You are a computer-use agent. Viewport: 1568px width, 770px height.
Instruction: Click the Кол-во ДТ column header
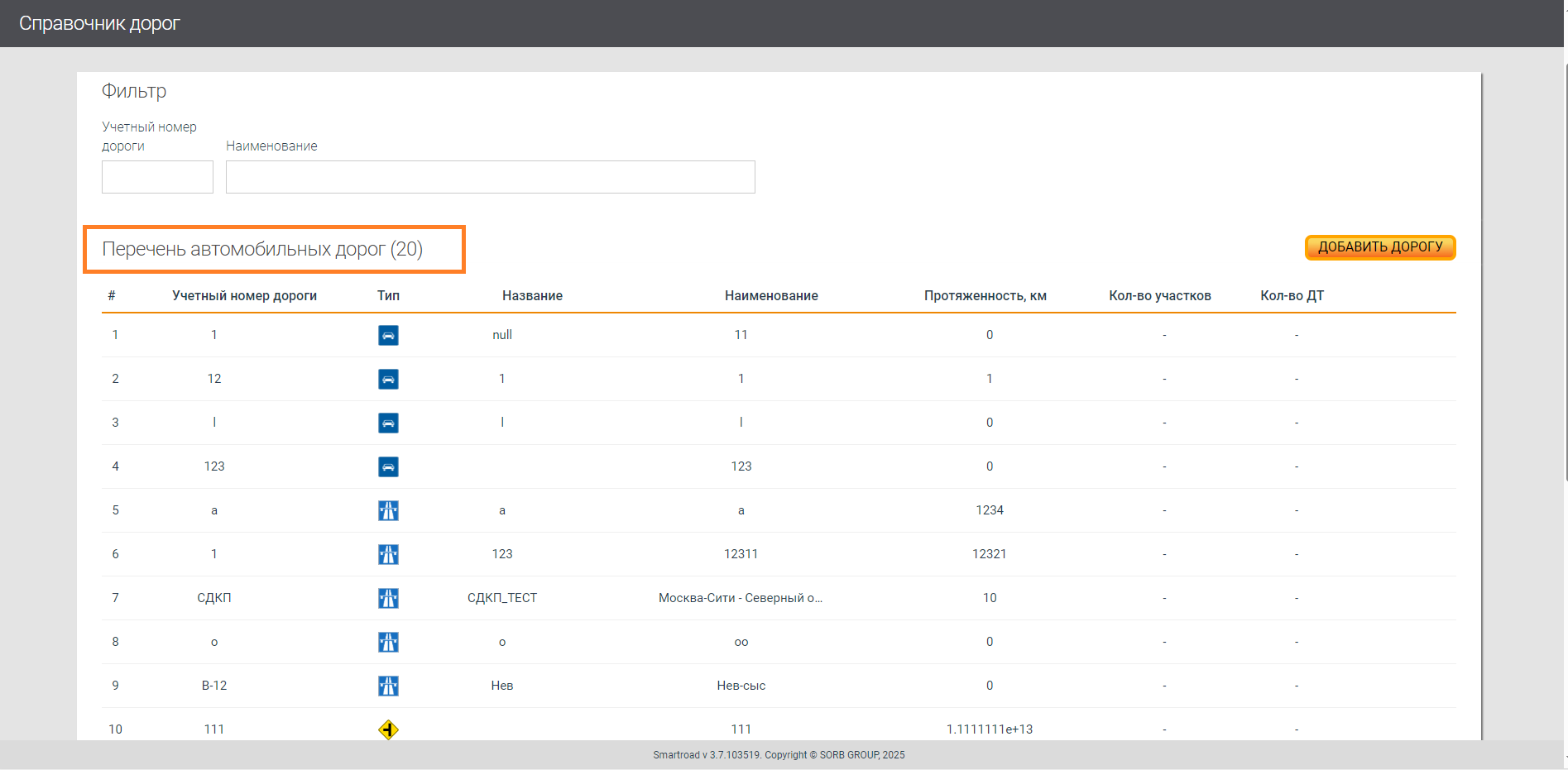[x=1292, y=295]
